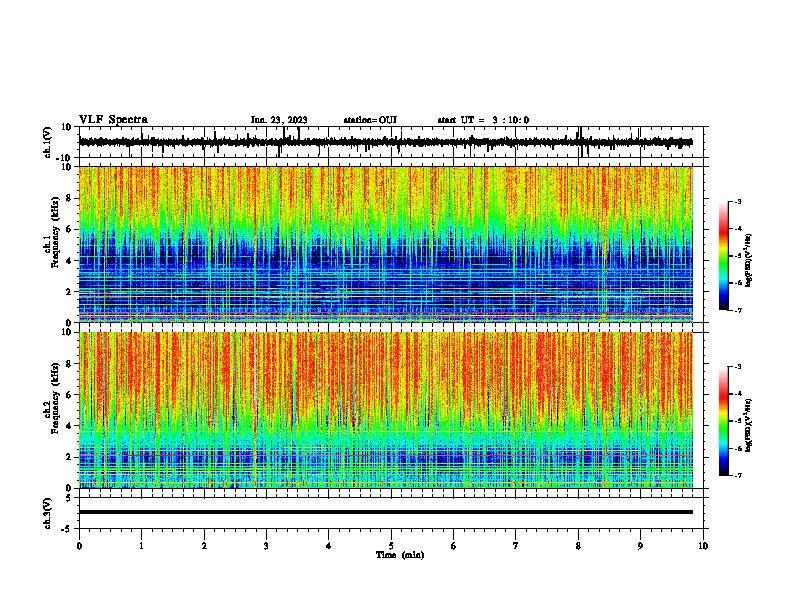Image resolution: width=792 pixels, height=612 pixels.
Task: Select the "start UT = 3 : 10: 0" text
Action: pyautogui.click(x=483, y=120)
